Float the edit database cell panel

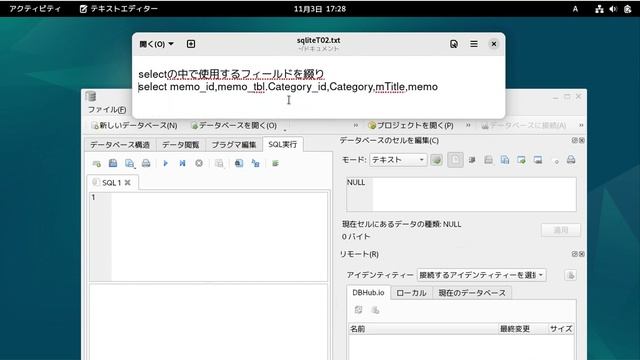575,140
